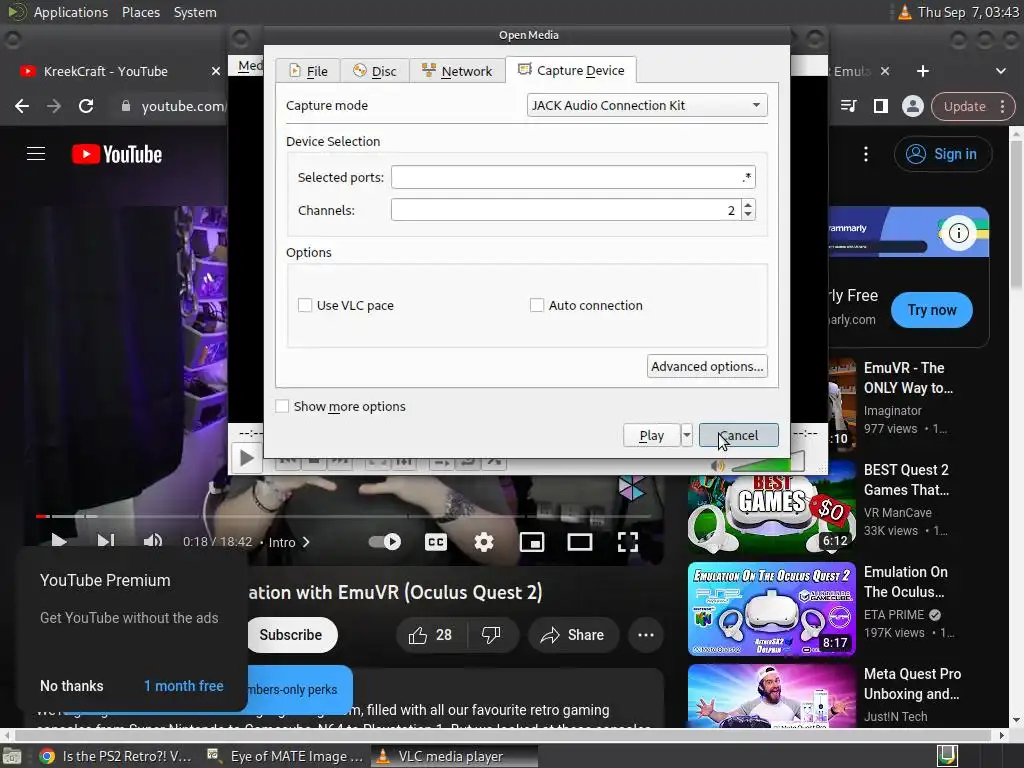
Task: Close the KreekCraft YouTube browser tab
Action: tap(216, 71)
